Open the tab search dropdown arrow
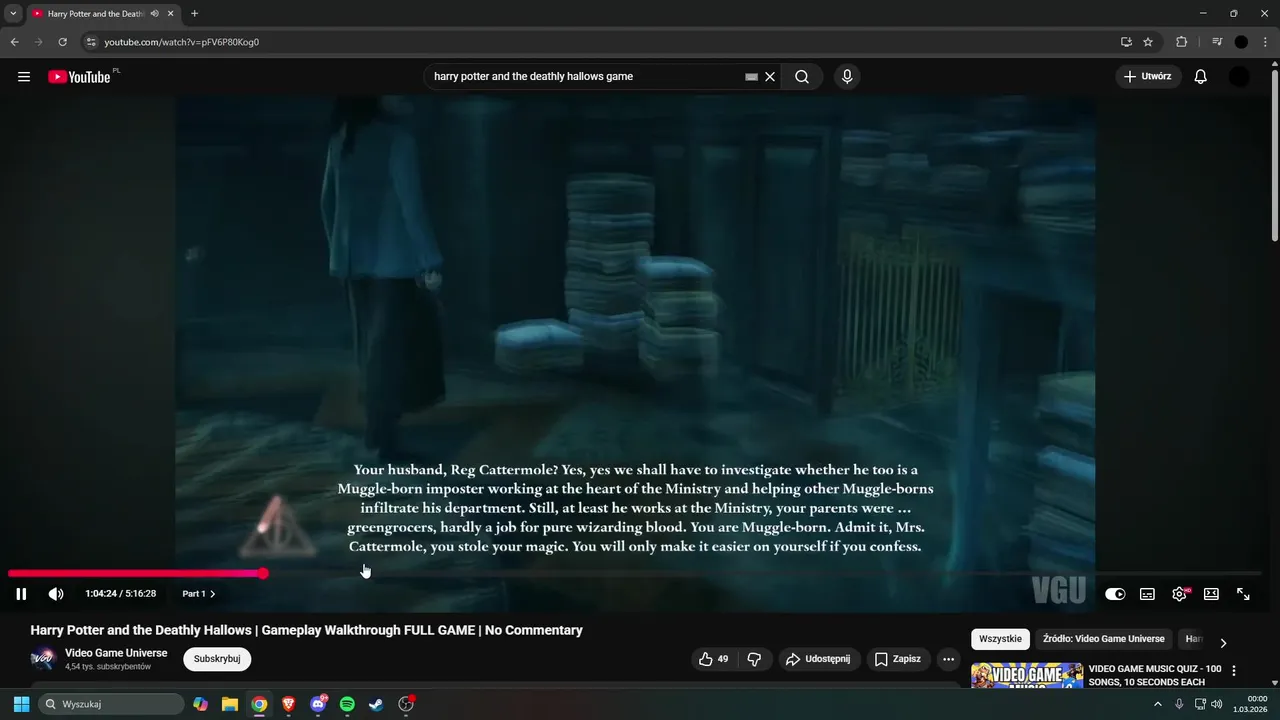The image size is (1280, 720). (13, 13)
